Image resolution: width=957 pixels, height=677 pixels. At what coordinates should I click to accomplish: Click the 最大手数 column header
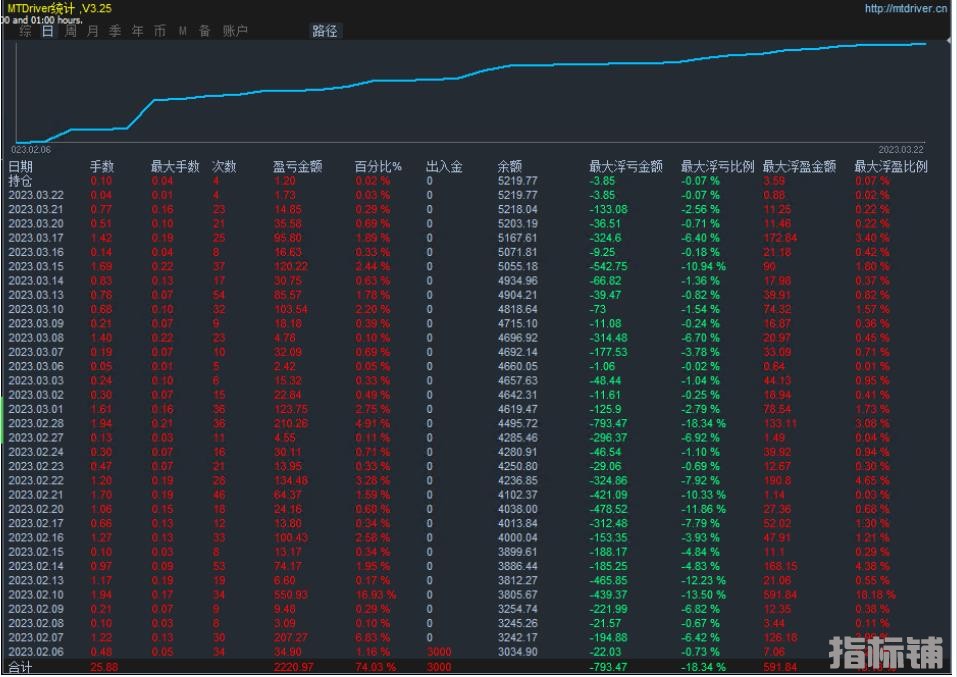pyautogui.click(x=175, y=167)
